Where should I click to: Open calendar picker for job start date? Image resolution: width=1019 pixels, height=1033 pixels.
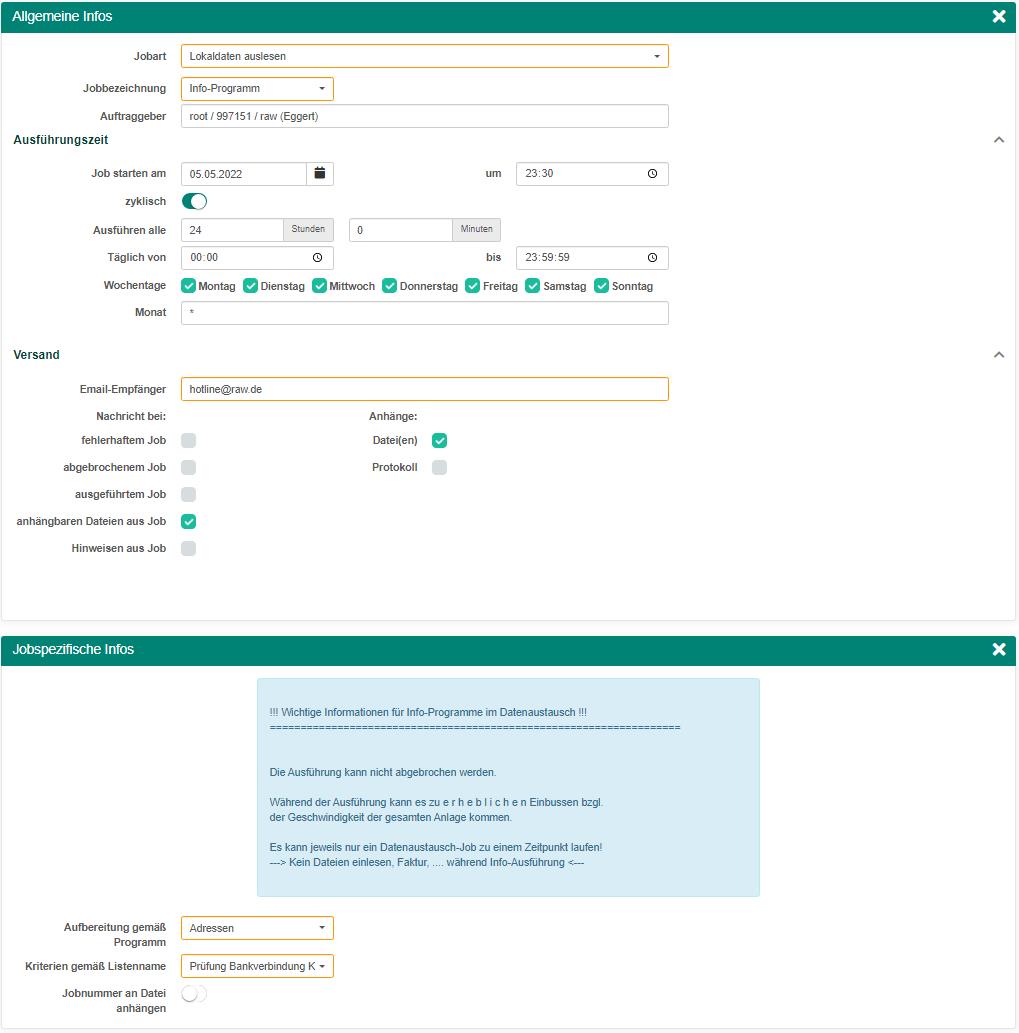(x=320, y=174)
